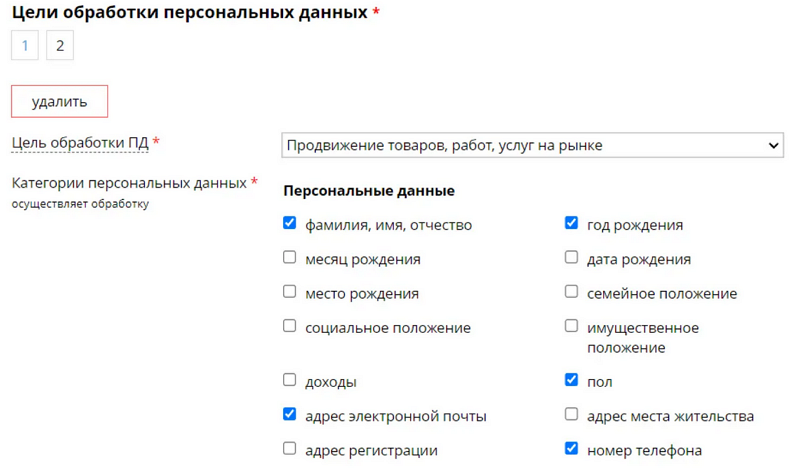Open the Цель обработки ПД dropdown
This screenshot has height=470, width=800.
point(531,146)
